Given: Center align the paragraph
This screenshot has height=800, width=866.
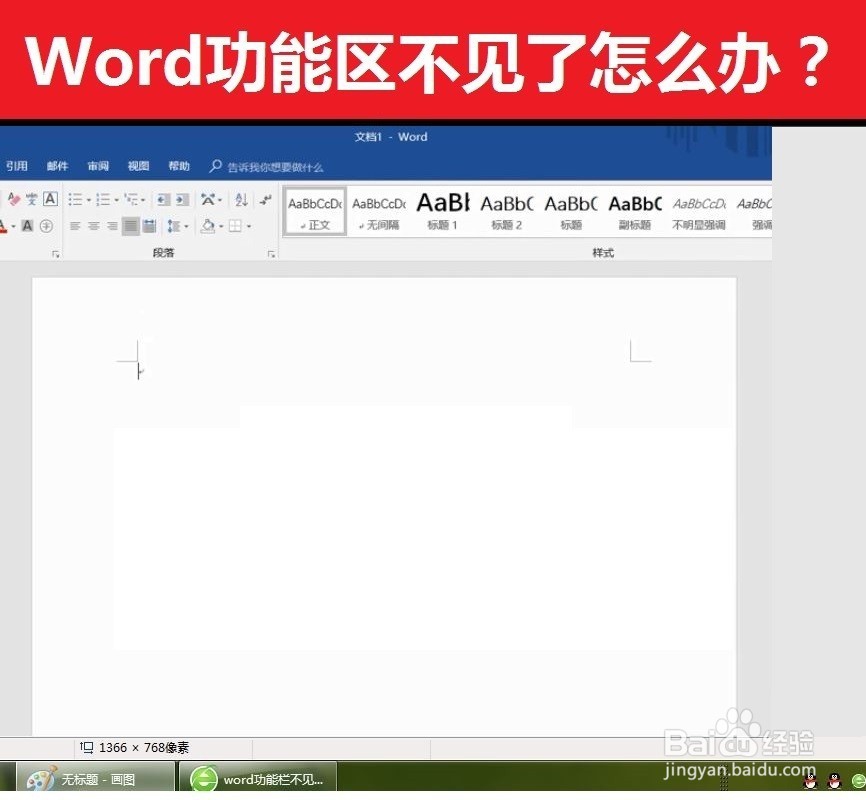Looking at the screenshot, I should point(94,226).
